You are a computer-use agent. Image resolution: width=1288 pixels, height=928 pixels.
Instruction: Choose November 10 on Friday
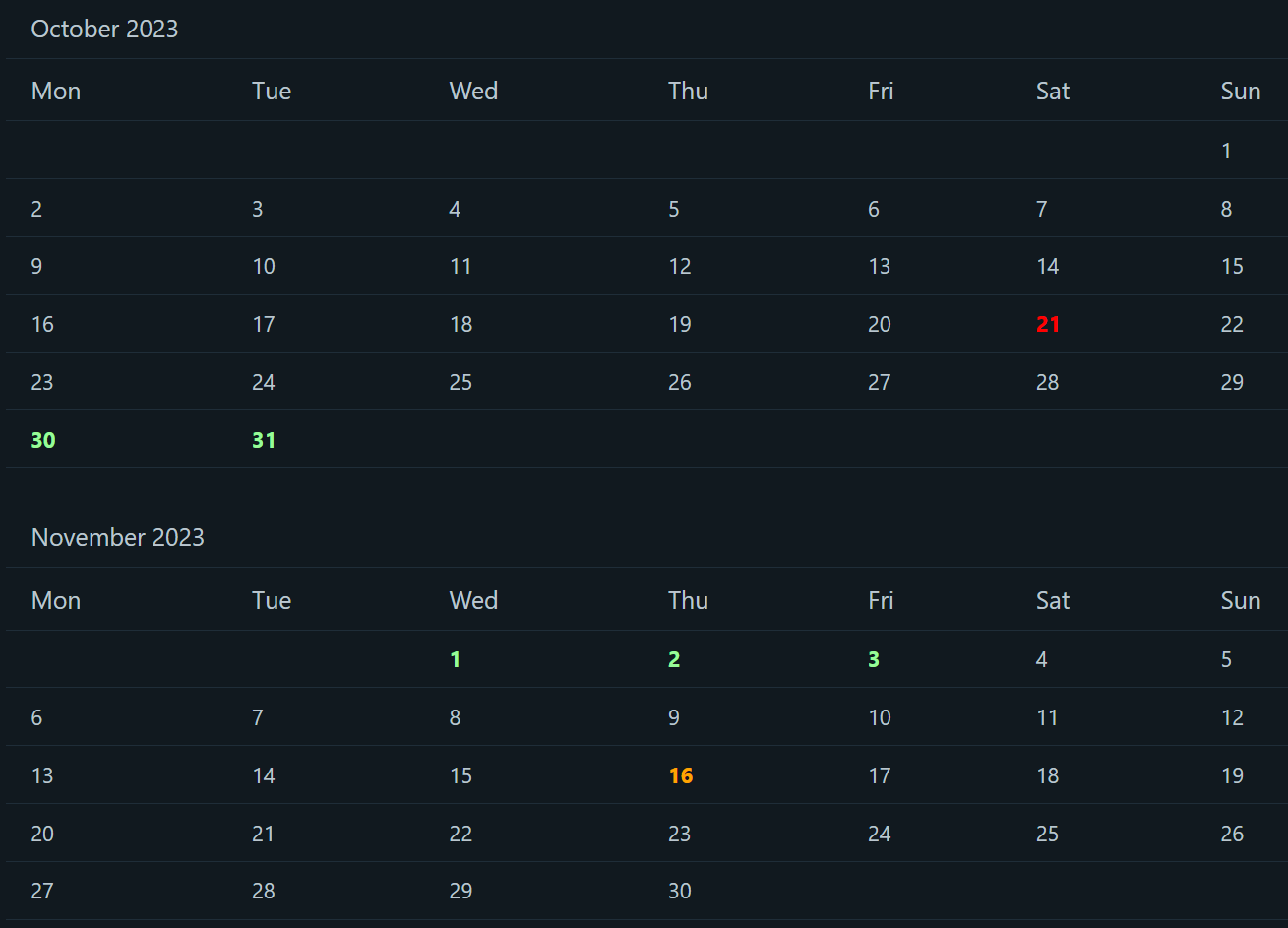(880, 717)
